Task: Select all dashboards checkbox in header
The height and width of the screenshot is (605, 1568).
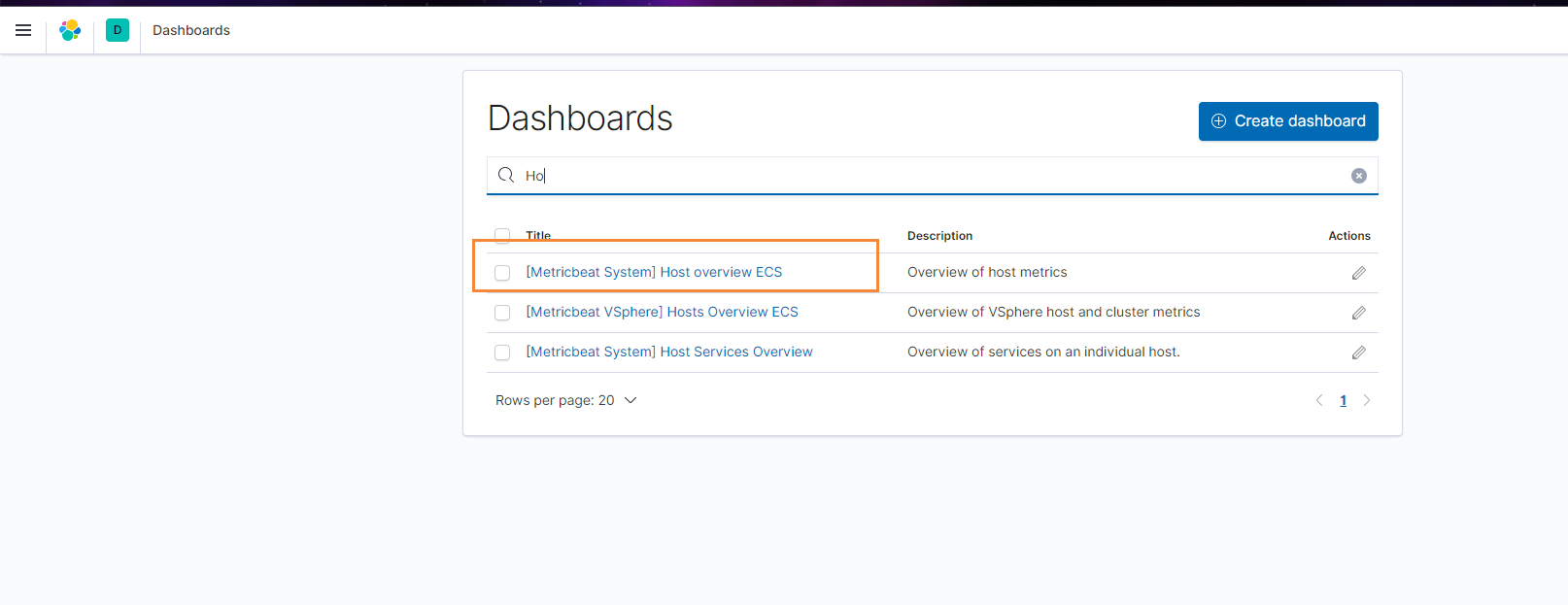Action: 502,235
